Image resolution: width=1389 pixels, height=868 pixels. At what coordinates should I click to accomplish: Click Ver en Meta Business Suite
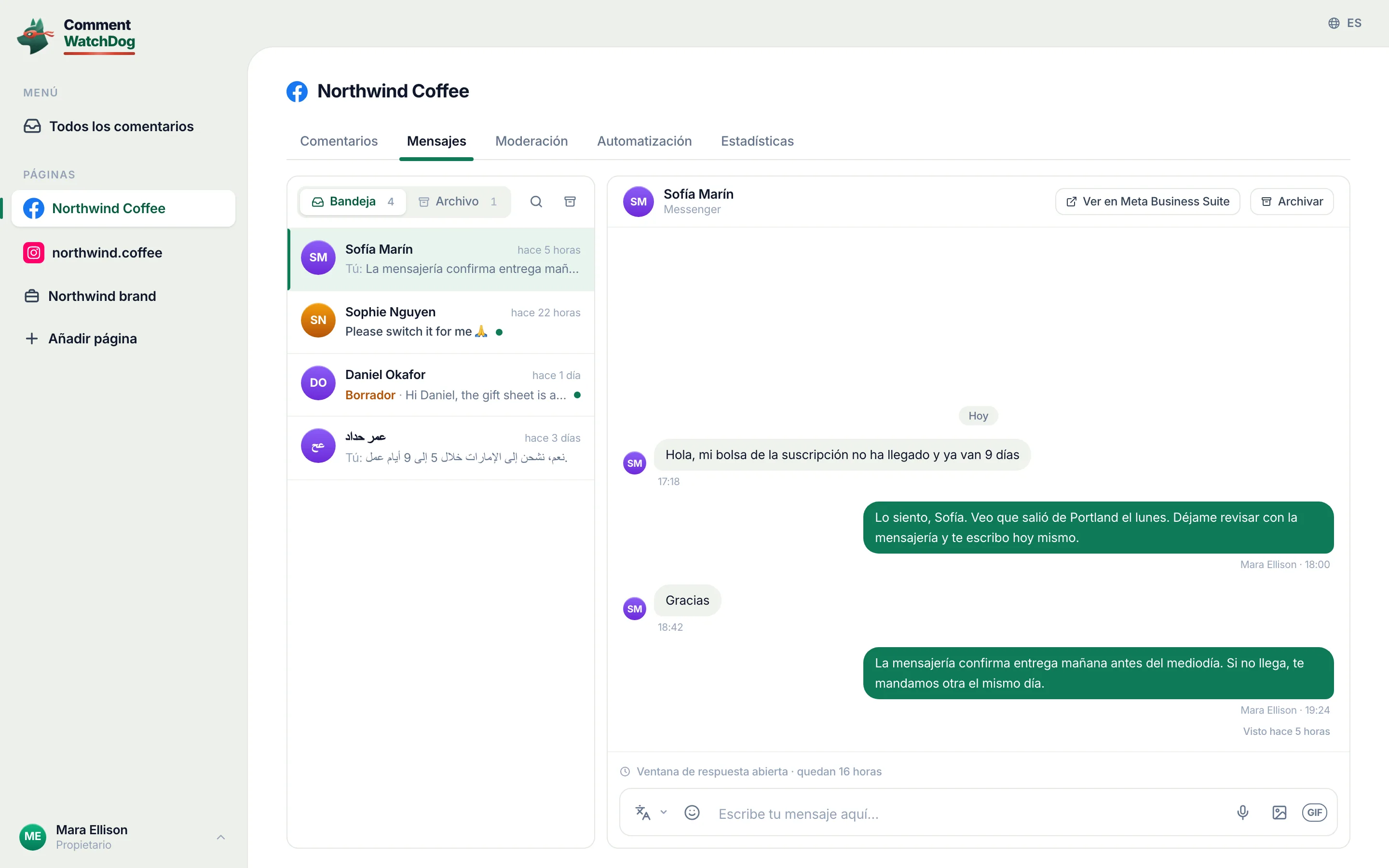coord(1147,202)
